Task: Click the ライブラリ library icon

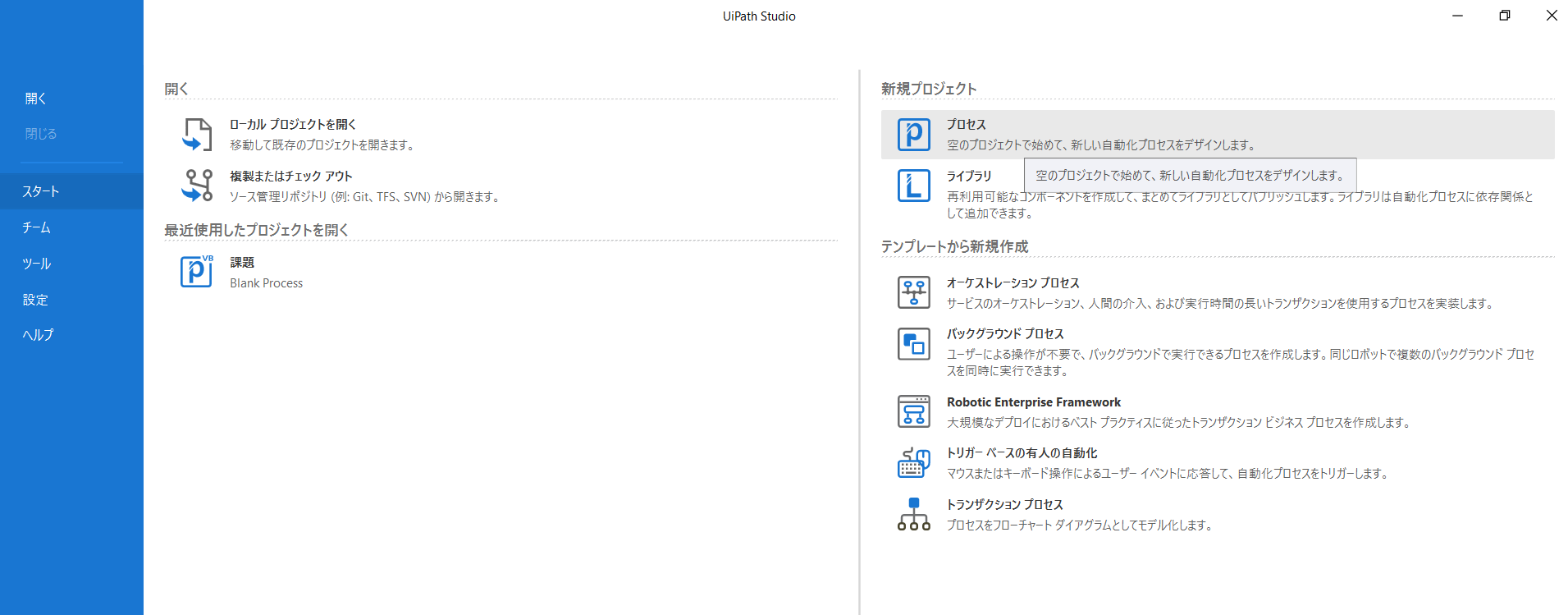Action: (x=913, y=186)
